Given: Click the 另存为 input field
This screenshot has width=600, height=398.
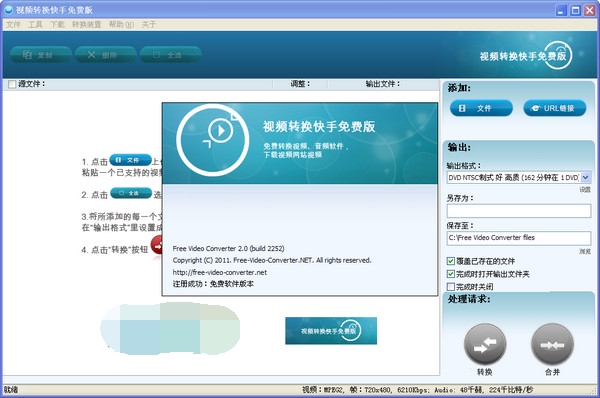Looking at the screenshot, I should 518,211.
